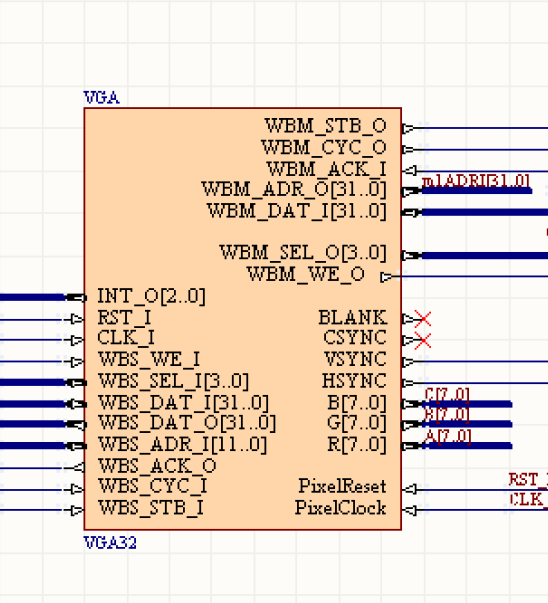Click the WBS_ACK_O output pin arrow
Viewport: 548px width, 603px height.
(x=78, y=468)
